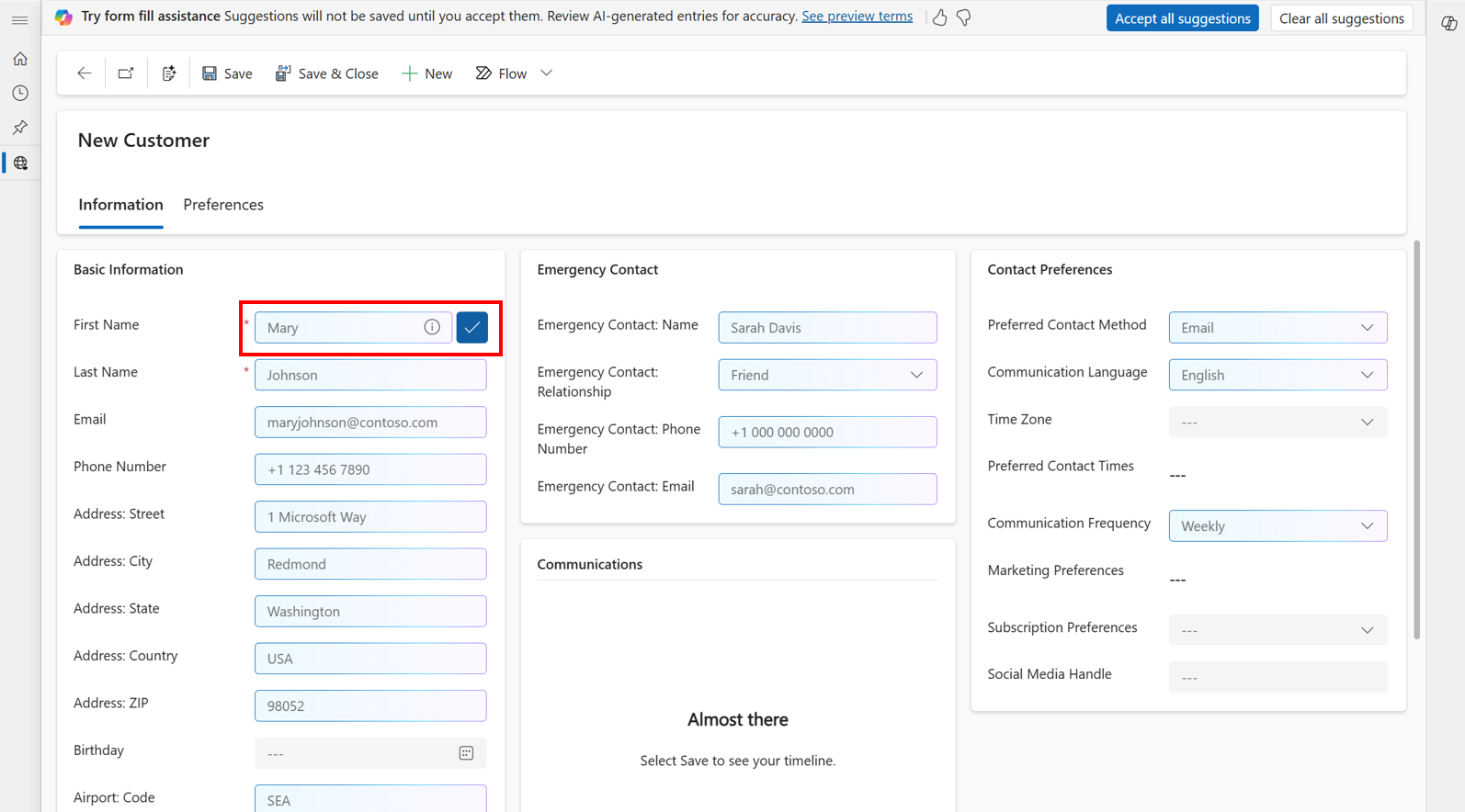Open Subscription Preferences dropdown

click(x=1278, y=630)
